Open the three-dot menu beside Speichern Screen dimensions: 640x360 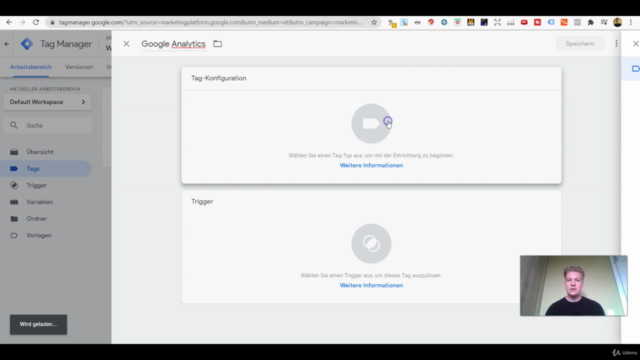(x=616, y=44)
